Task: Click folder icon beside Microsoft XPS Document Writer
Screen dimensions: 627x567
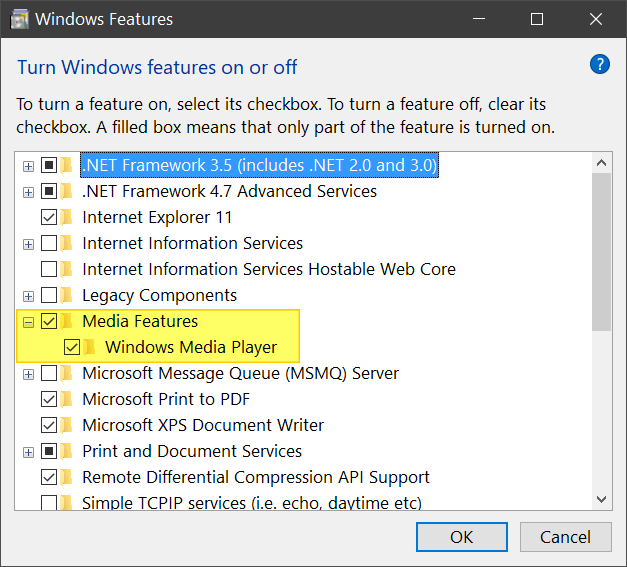Action: pyautogui.click(x=67, y=425)
